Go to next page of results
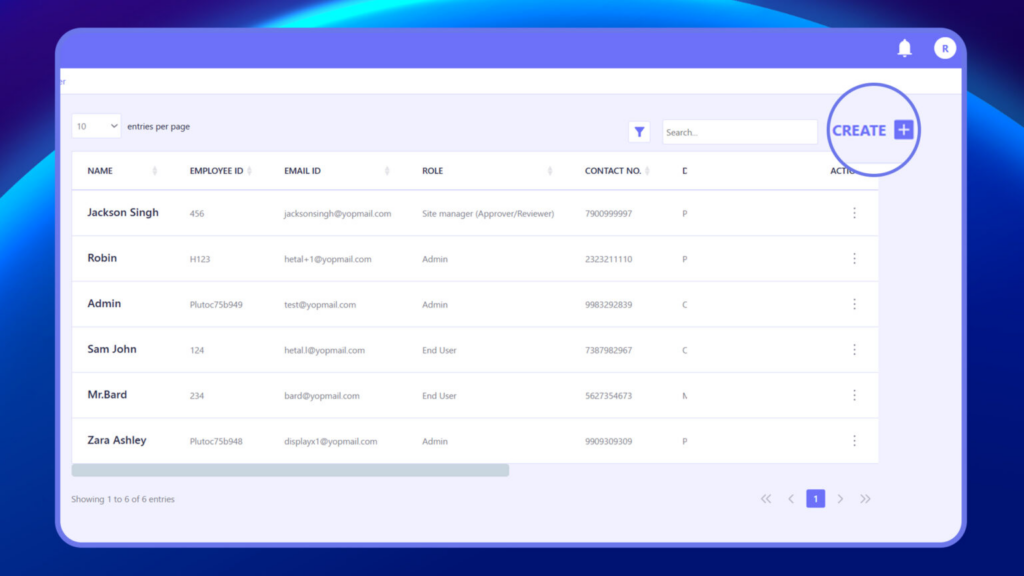 pos(840,499)
